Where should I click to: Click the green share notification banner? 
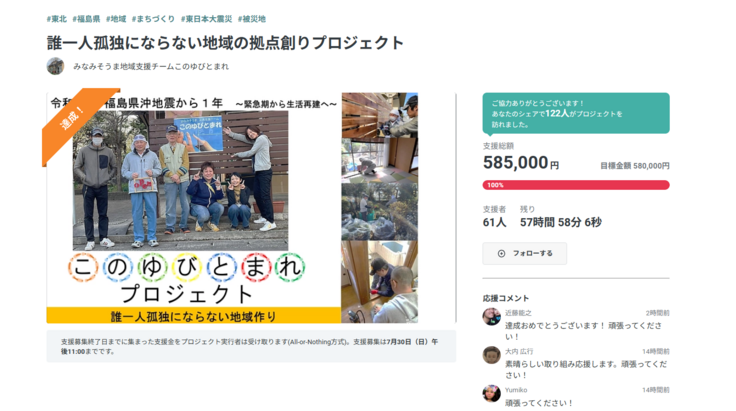click(x=576, y=114)
